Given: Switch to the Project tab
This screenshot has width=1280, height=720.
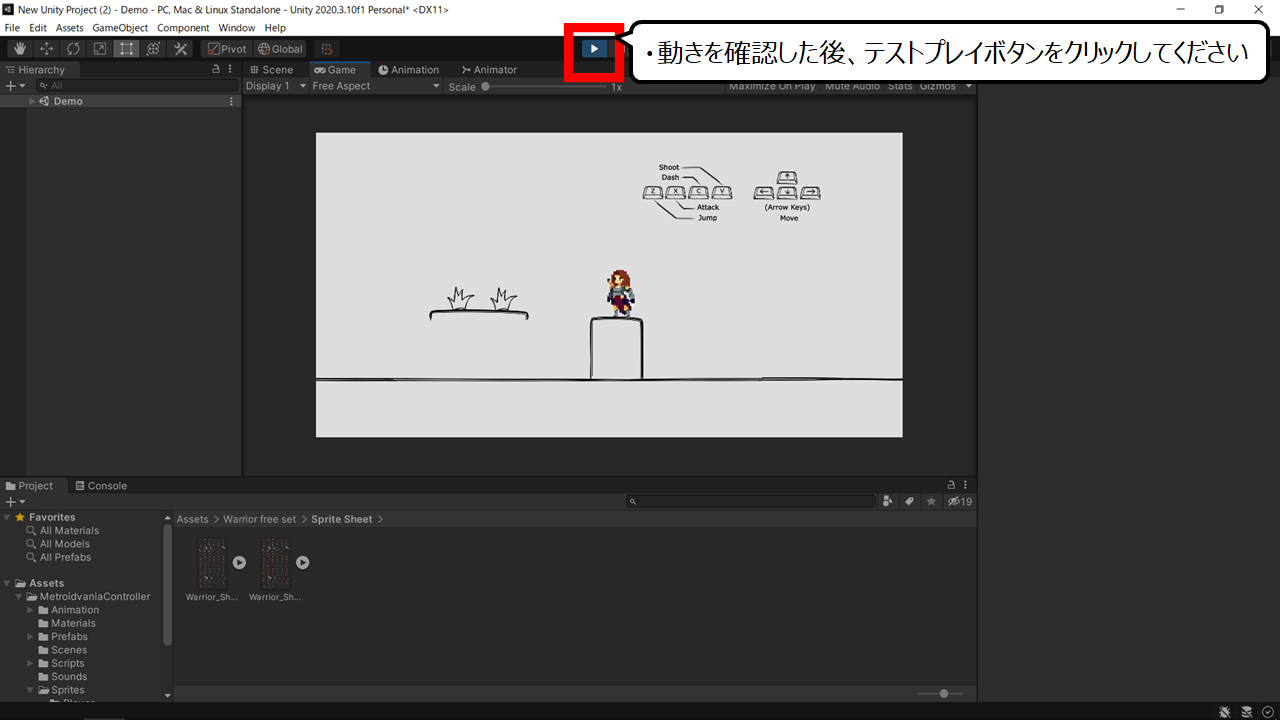Looking at the screenshot, I should 30,486.
